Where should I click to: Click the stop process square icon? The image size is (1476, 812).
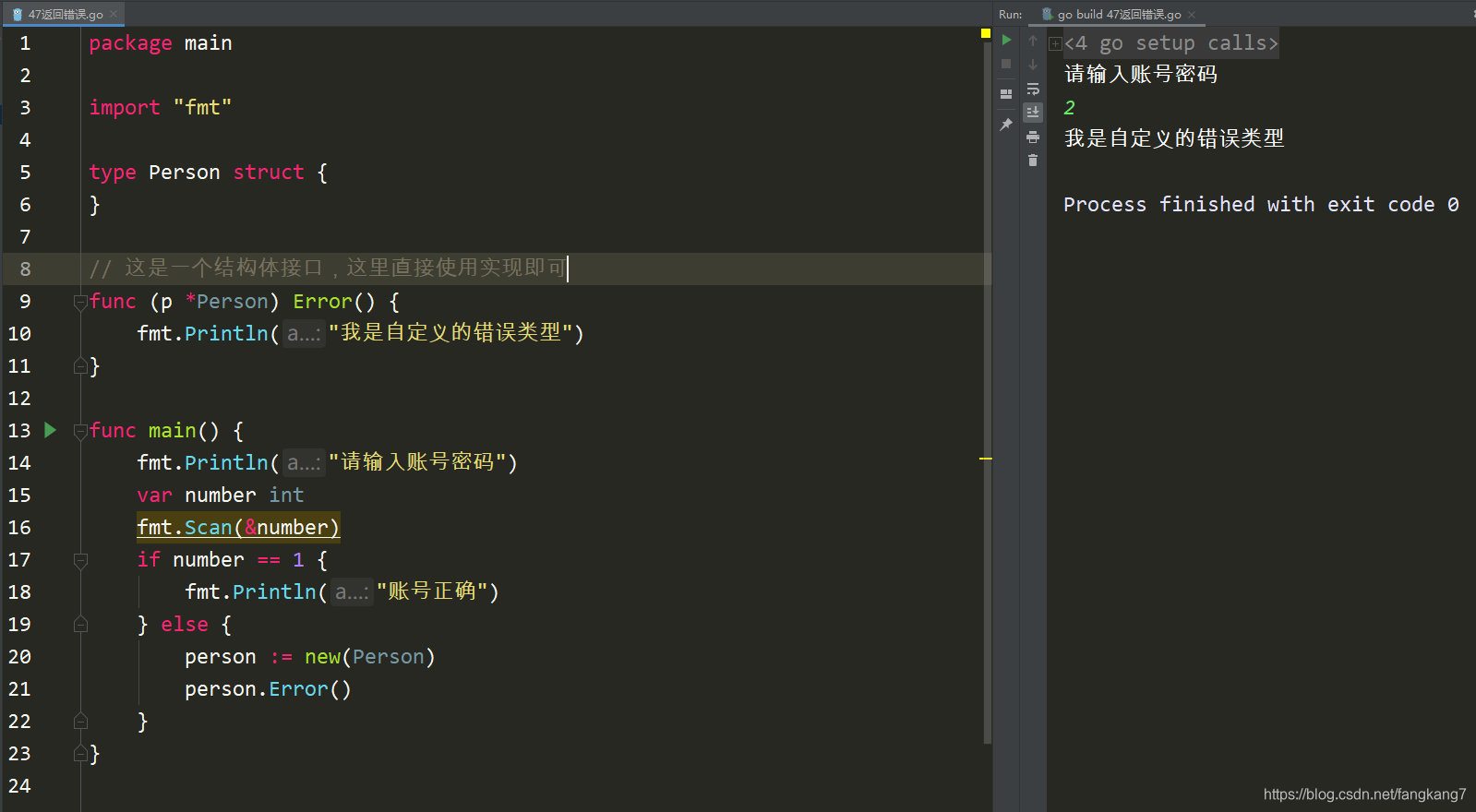tap(1006, 64)
